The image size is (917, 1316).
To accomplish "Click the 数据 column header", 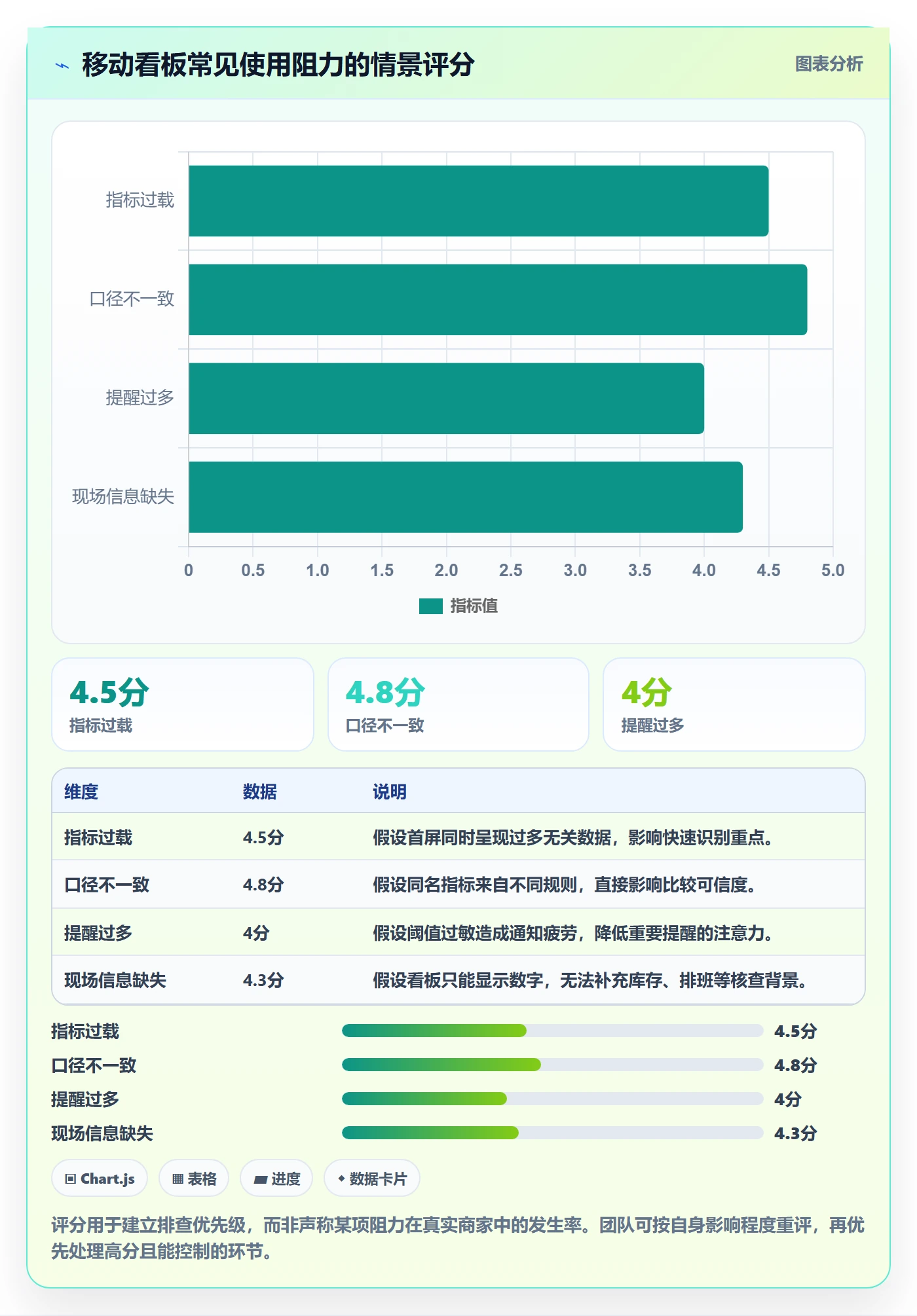I will pos(260,792).
